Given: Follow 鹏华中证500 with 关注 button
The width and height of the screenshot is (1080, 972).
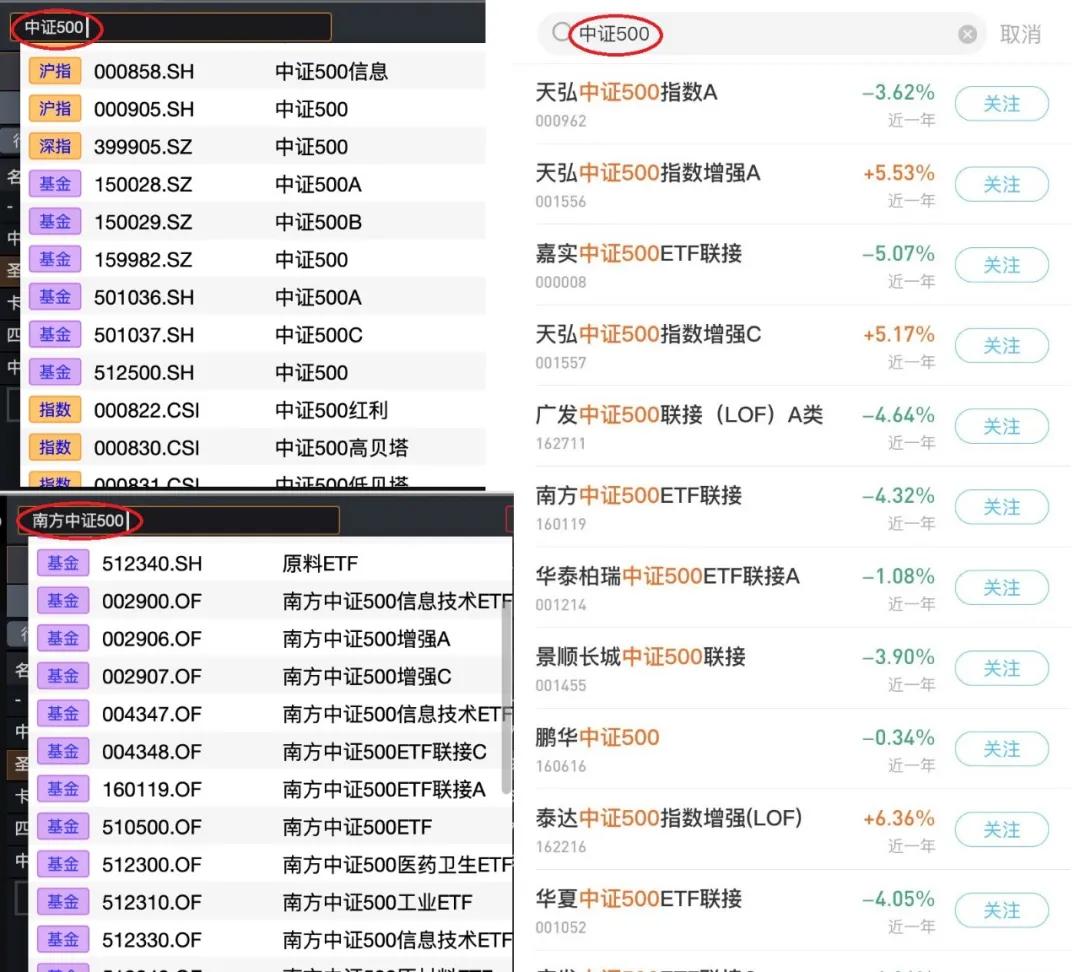Looking at the screenshot, I should [1001, 749].
